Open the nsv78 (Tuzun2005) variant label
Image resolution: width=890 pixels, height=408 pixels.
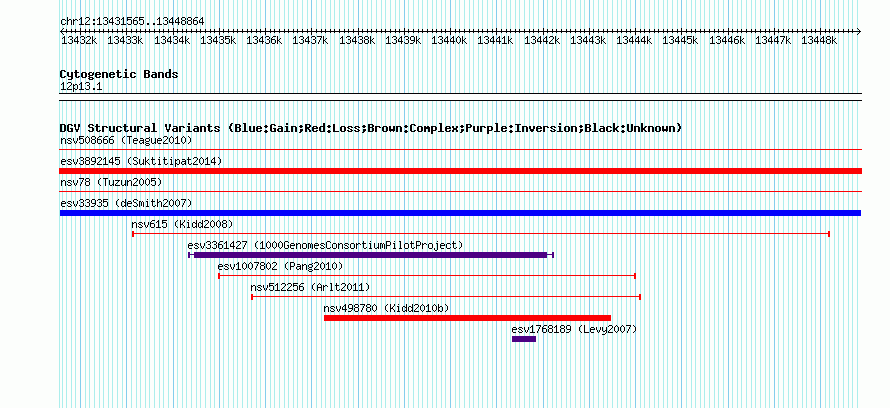coord(111,182)
